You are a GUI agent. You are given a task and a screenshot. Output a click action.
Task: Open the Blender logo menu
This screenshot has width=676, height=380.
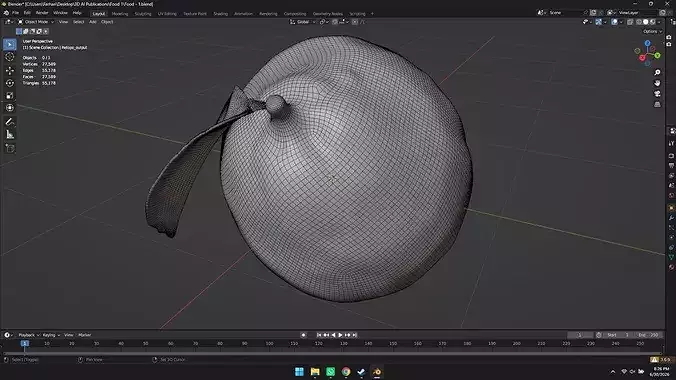click(x=6, y=13)
